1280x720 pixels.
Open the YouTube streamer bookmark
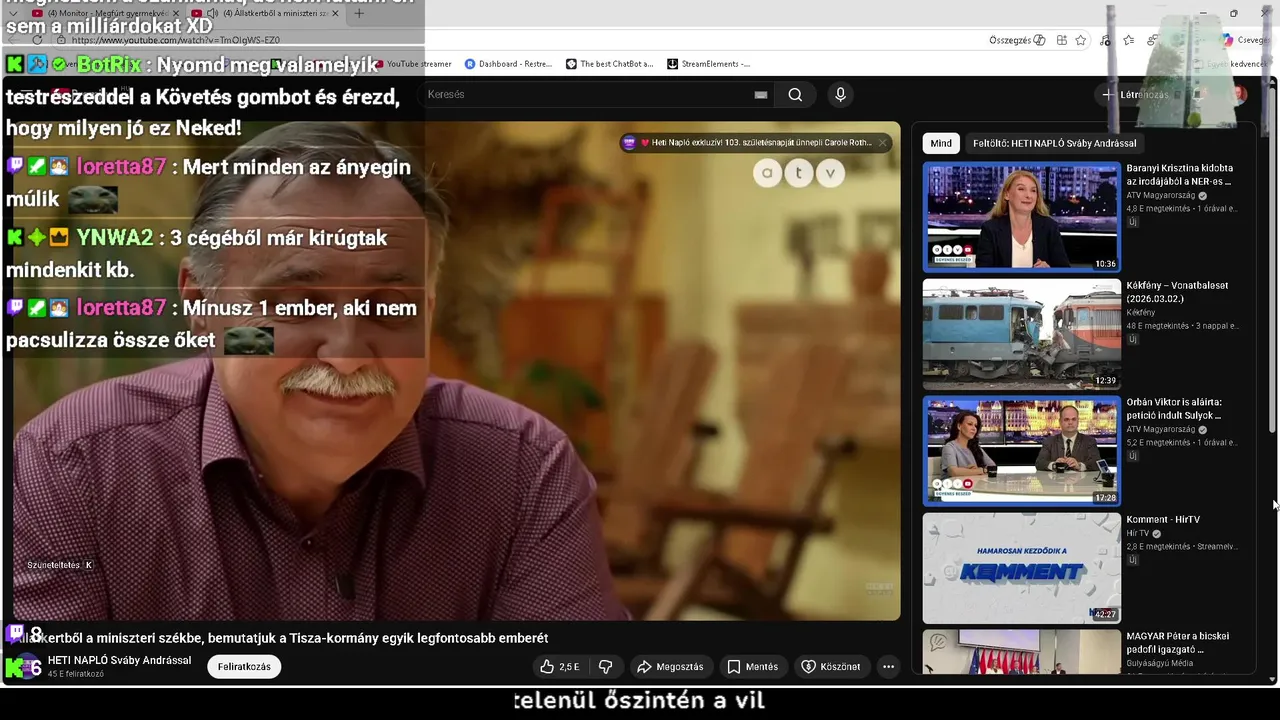412,64
